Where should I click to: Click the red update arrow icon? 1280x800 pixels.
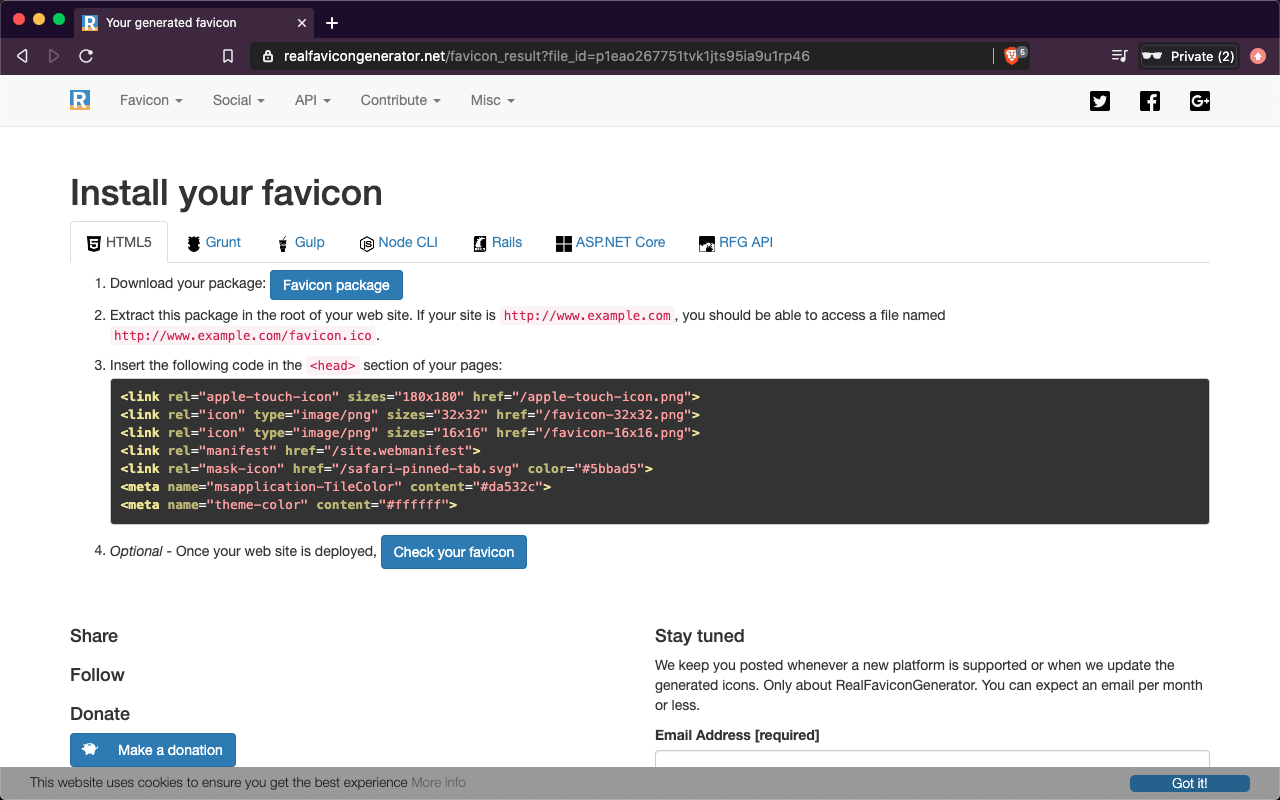pyautogui.click(x=1258, y=56)
